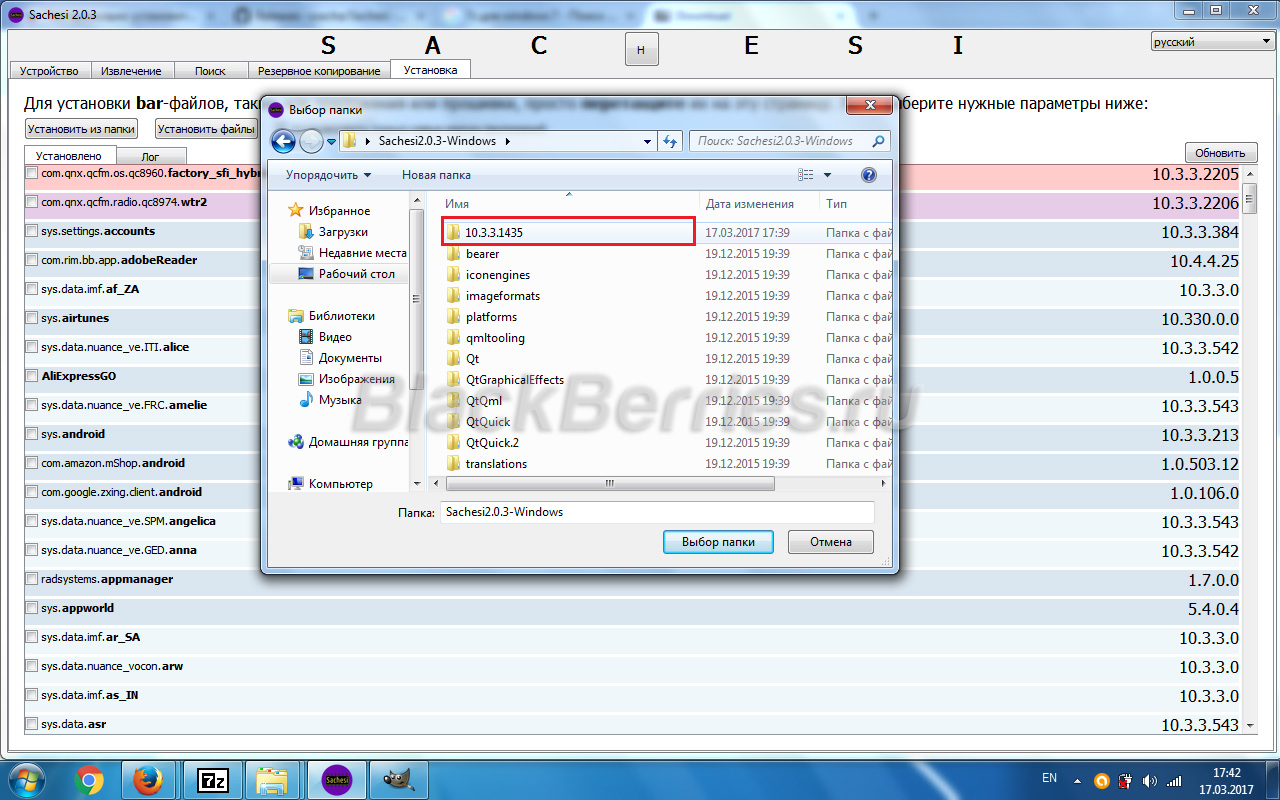Click the refresh icon beside the address bar
The height and width of the screenshot is (800, 1280).
tap(671, 141)
